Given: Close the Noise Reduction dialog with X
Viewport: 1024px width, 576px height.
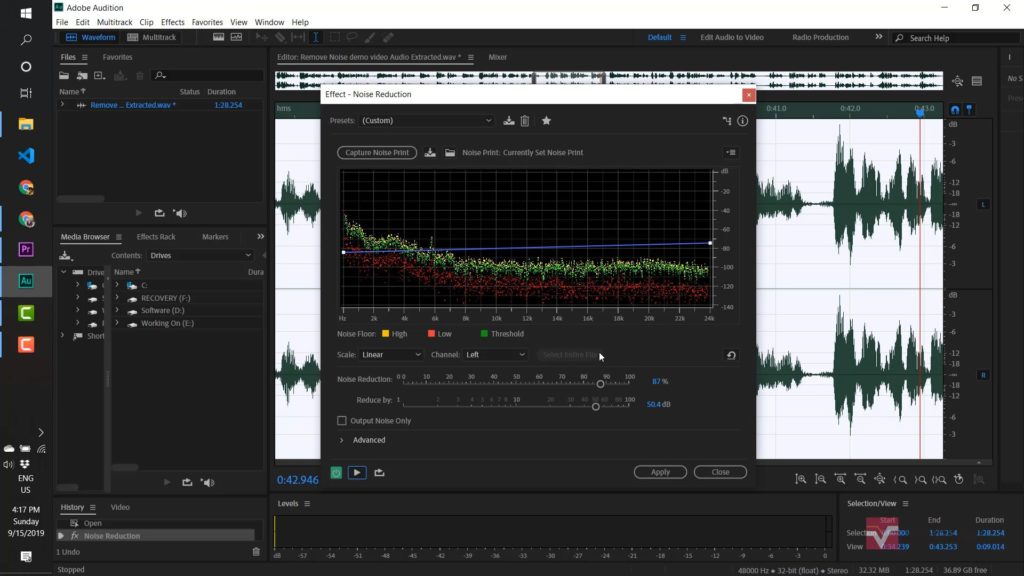Looking at the screenshot, I should tap(748, 95).
